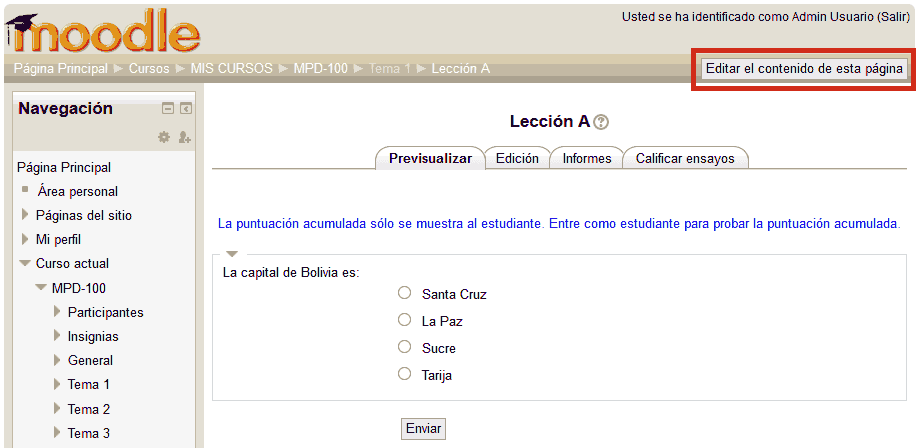Click the Moodle logo
This screenshot has height=448, width=918.
point(103,30)
